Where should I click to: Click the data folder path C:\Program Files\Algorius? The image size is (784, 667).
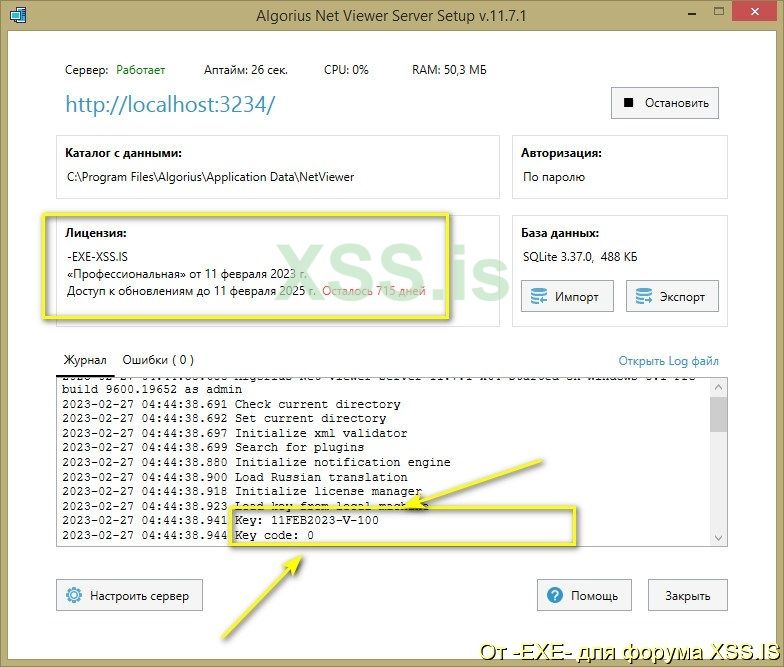(210, 177)
